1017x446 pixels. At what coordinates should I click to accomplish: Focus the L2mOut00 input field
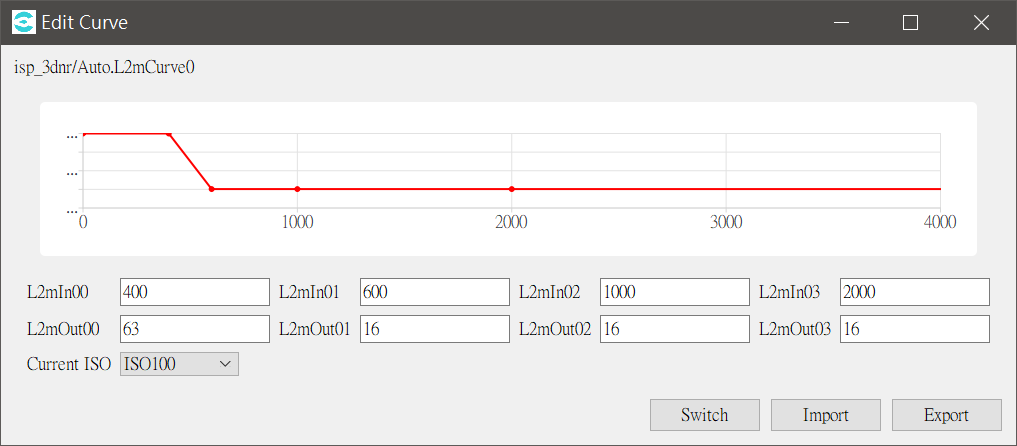pyautogui.click(x=195, y=329)
